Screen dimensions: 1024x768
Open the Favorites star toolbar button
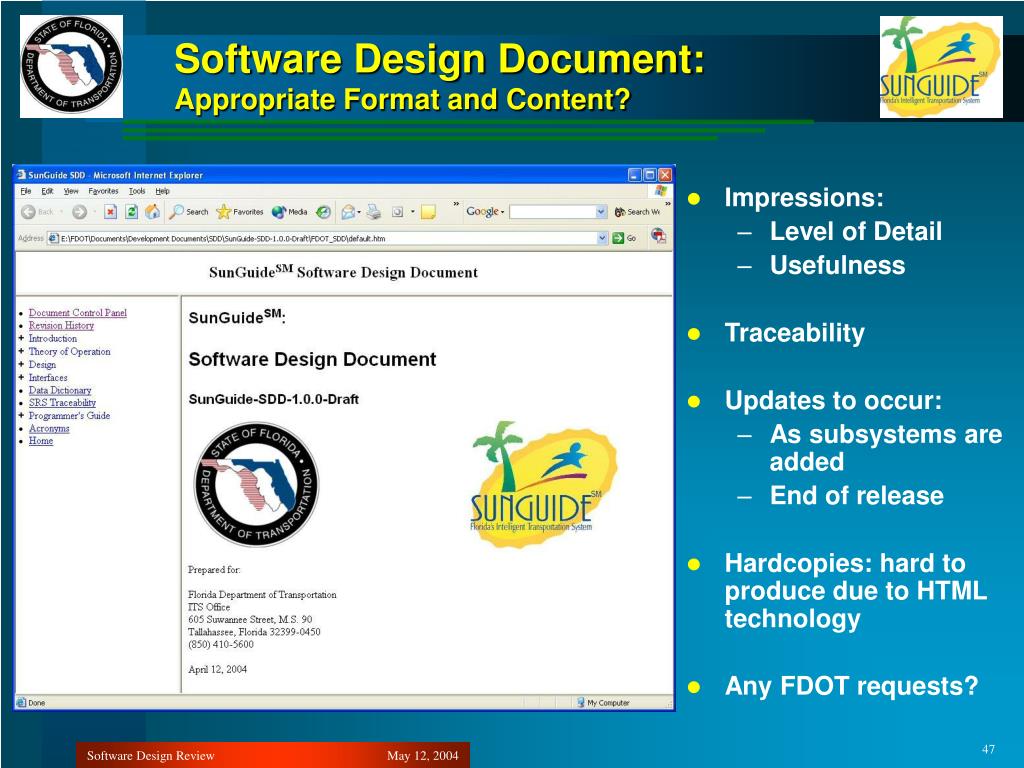coord(240,212)
